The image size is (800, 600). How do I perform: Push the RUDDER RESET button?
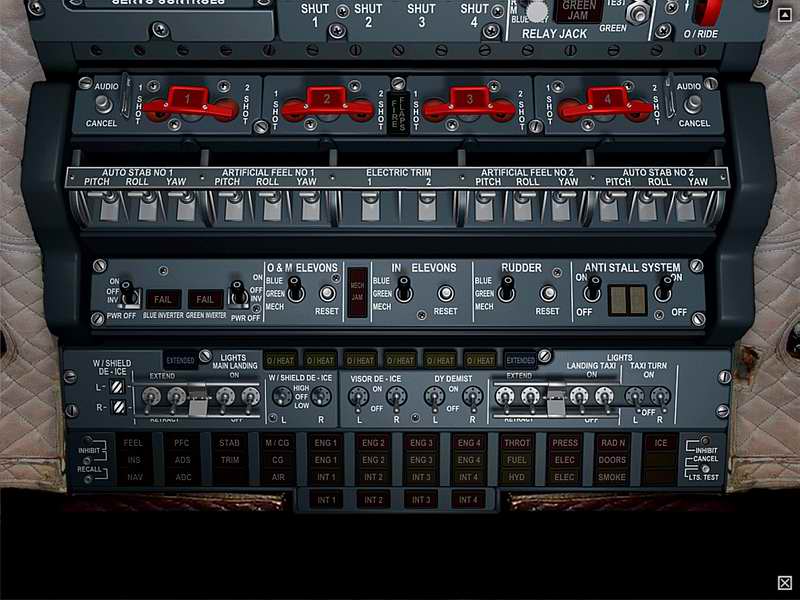point(547,293)
